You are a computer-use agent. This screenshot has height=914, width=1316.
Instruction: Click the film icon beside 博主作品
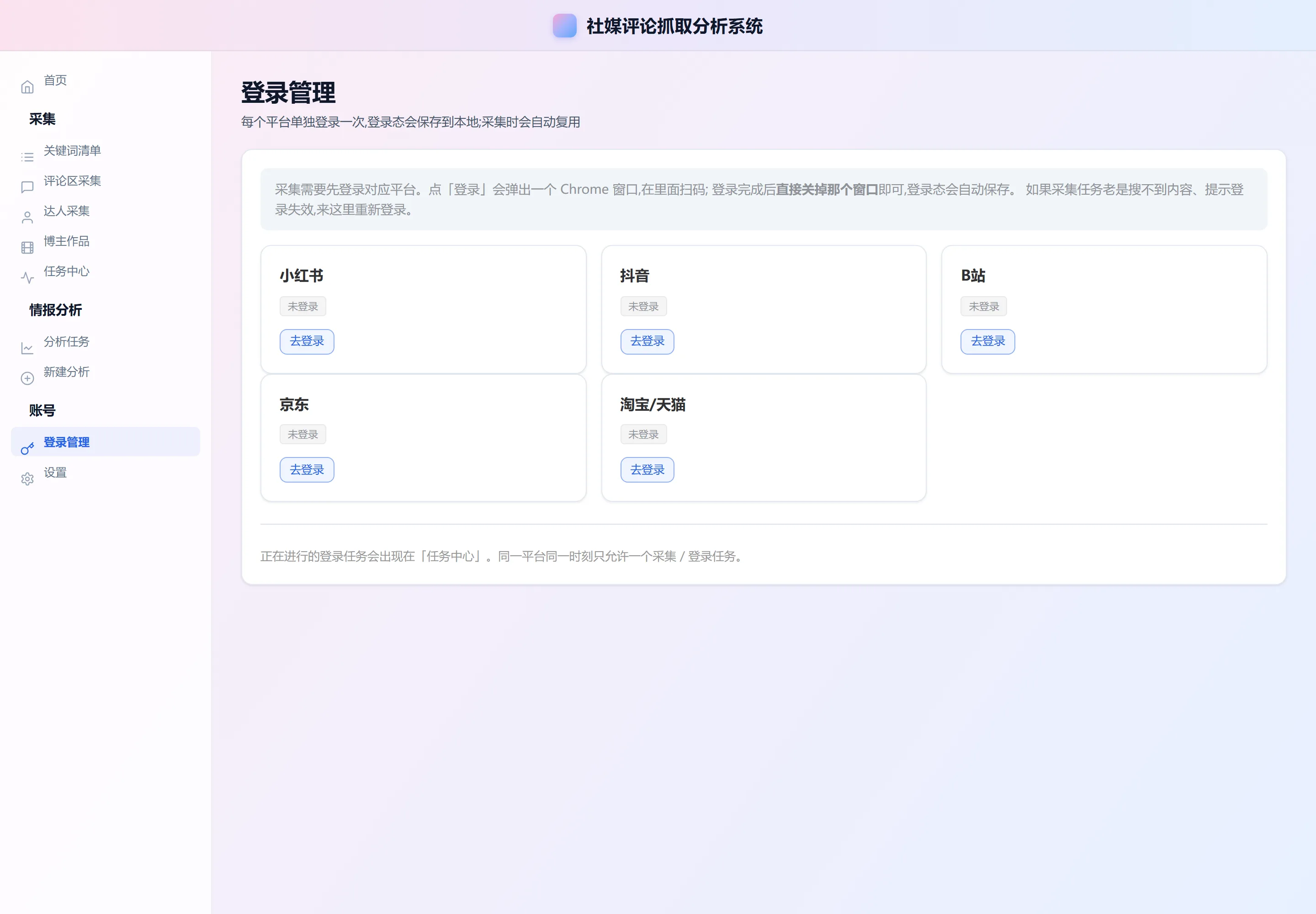pyautogui.click(x=27, y=247)
